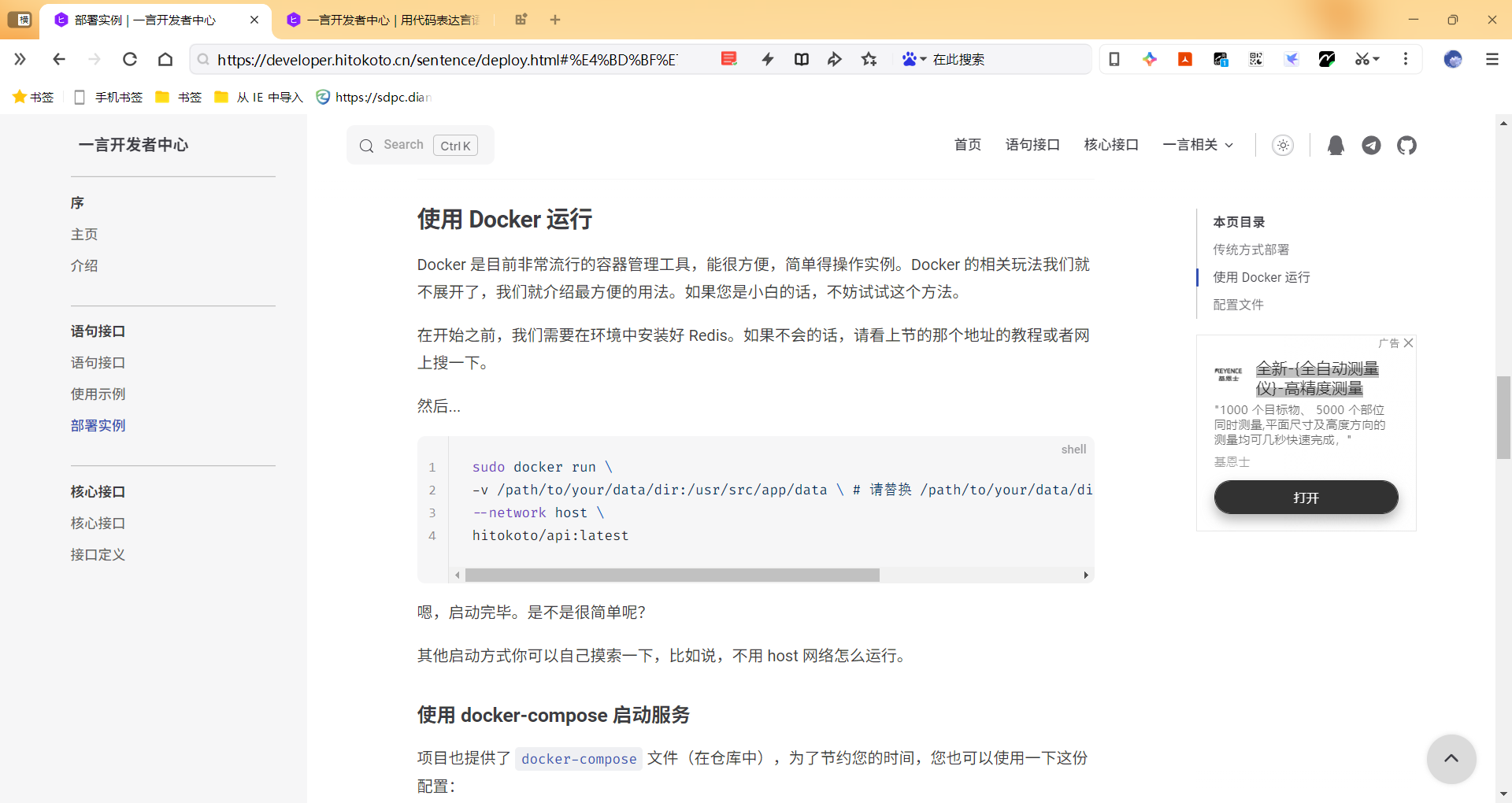The height and width of the screenshot is (803, 1512).
Task: Click the 打开 button in the ad
Action: click(x=1306, y=498)
